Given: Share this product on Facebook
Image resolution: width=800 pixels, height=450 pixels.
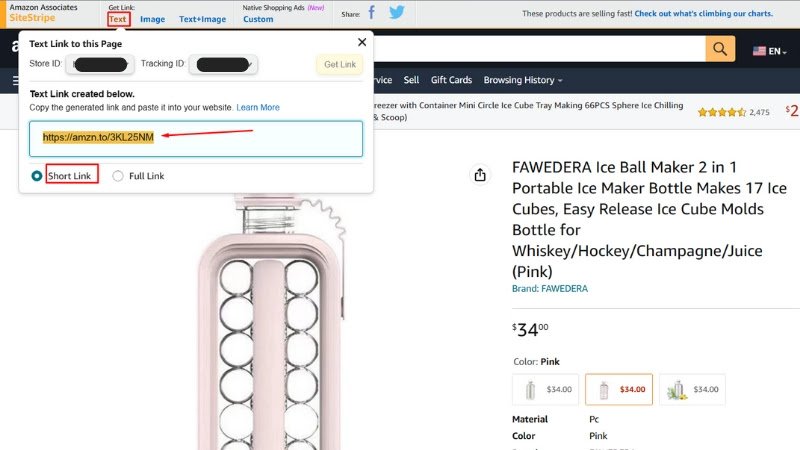Looking at the screenshot, I should [372, 13].
